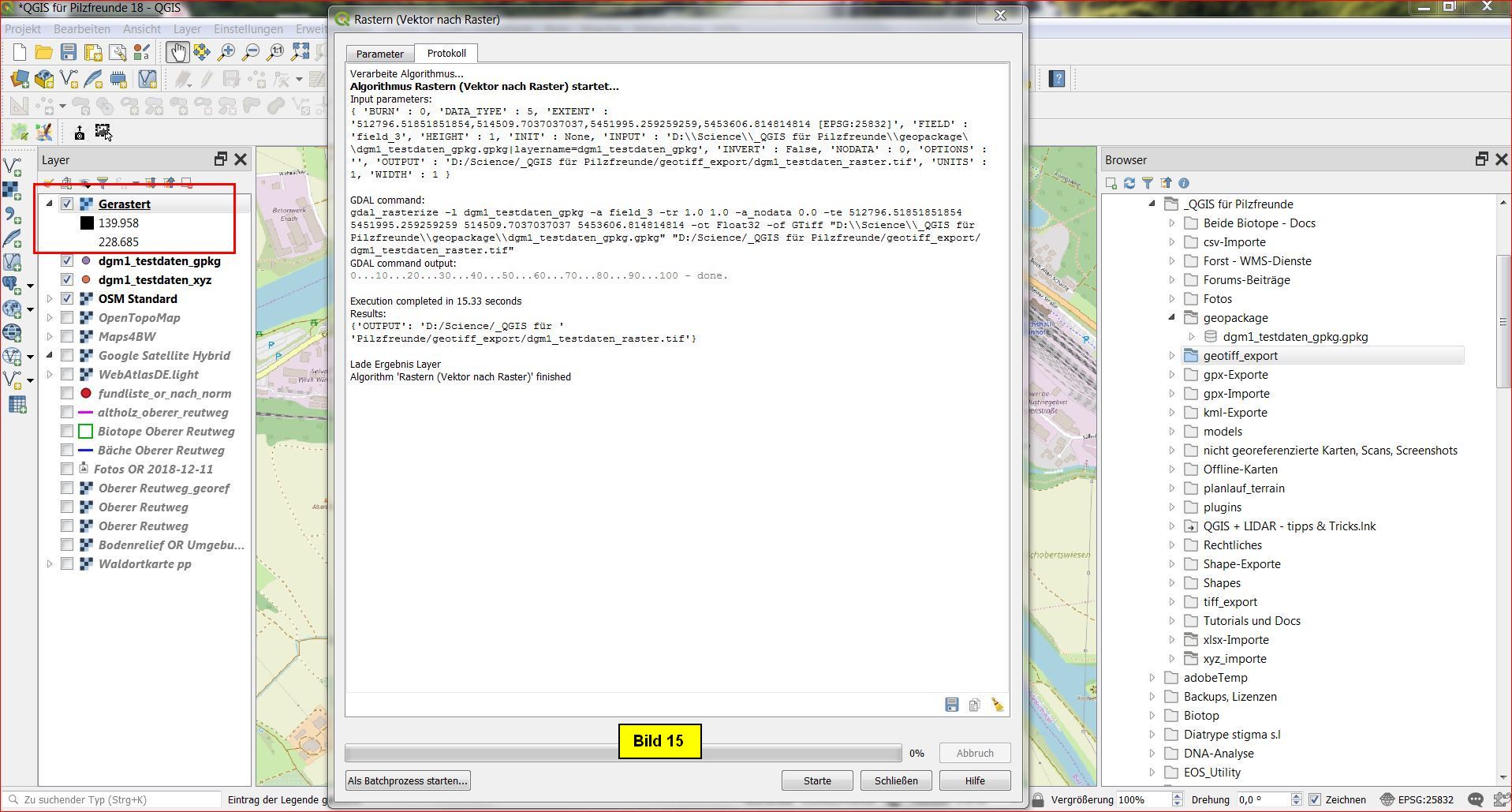
Task: Click the Save Project floppy icon
Action: (x=69, y=53)
